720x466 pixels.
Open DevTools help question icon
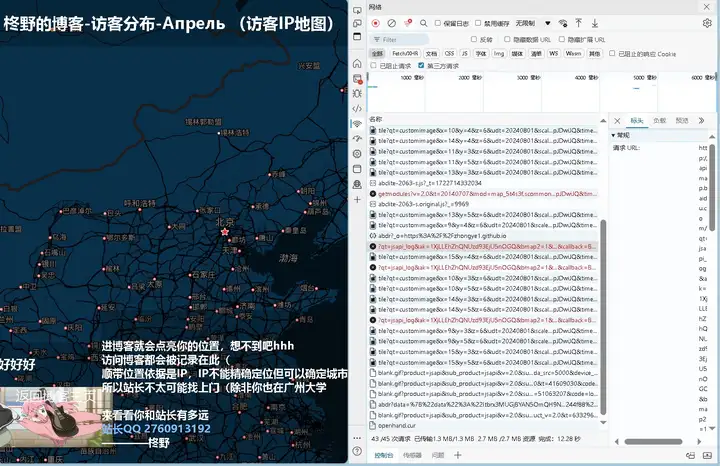pos(357,451)
